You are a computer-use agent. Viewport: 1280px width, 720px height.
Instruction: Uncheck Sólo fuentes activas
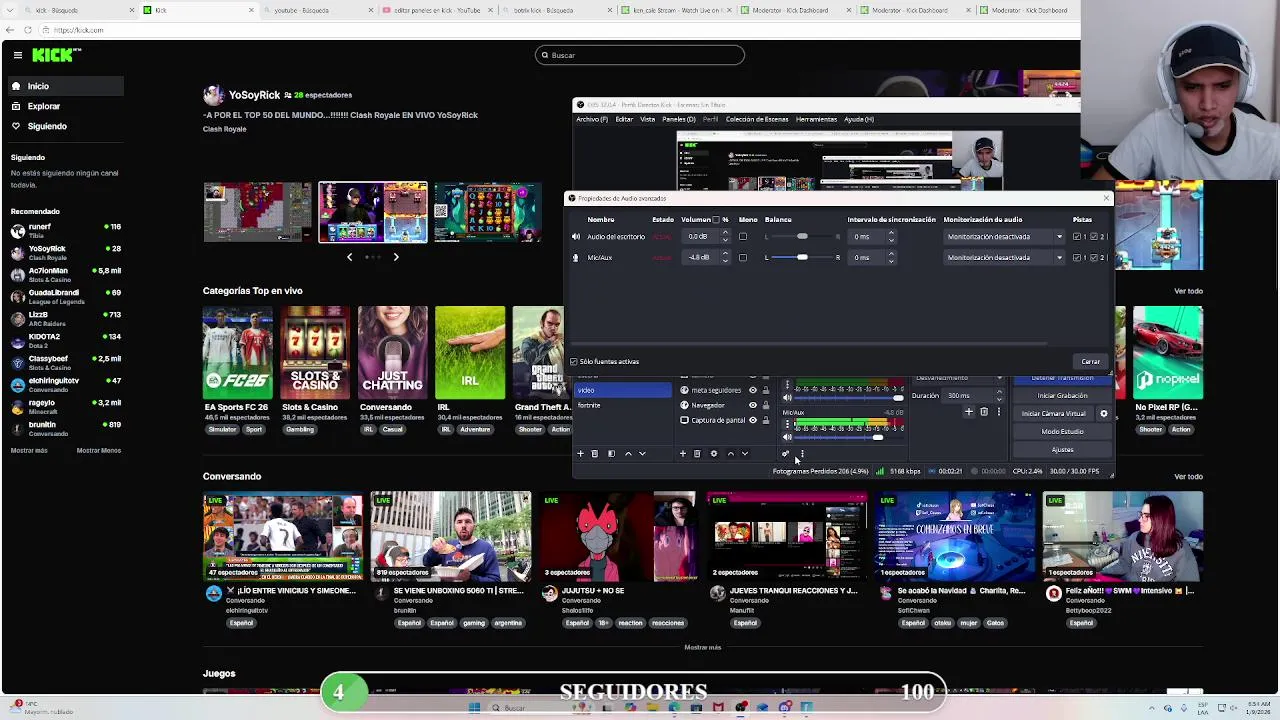coord(574,362)
